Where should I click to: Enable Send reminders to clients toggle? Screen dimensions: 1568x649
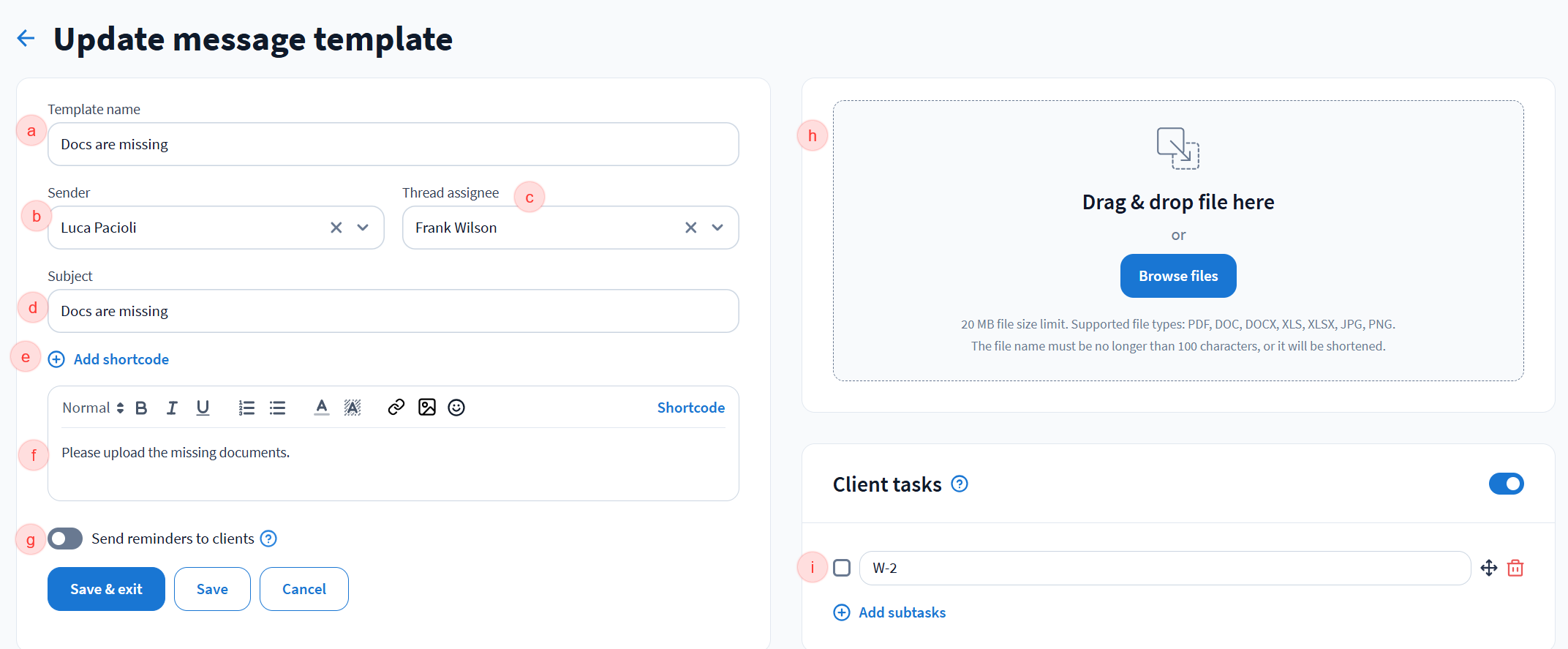pos(65,539)
